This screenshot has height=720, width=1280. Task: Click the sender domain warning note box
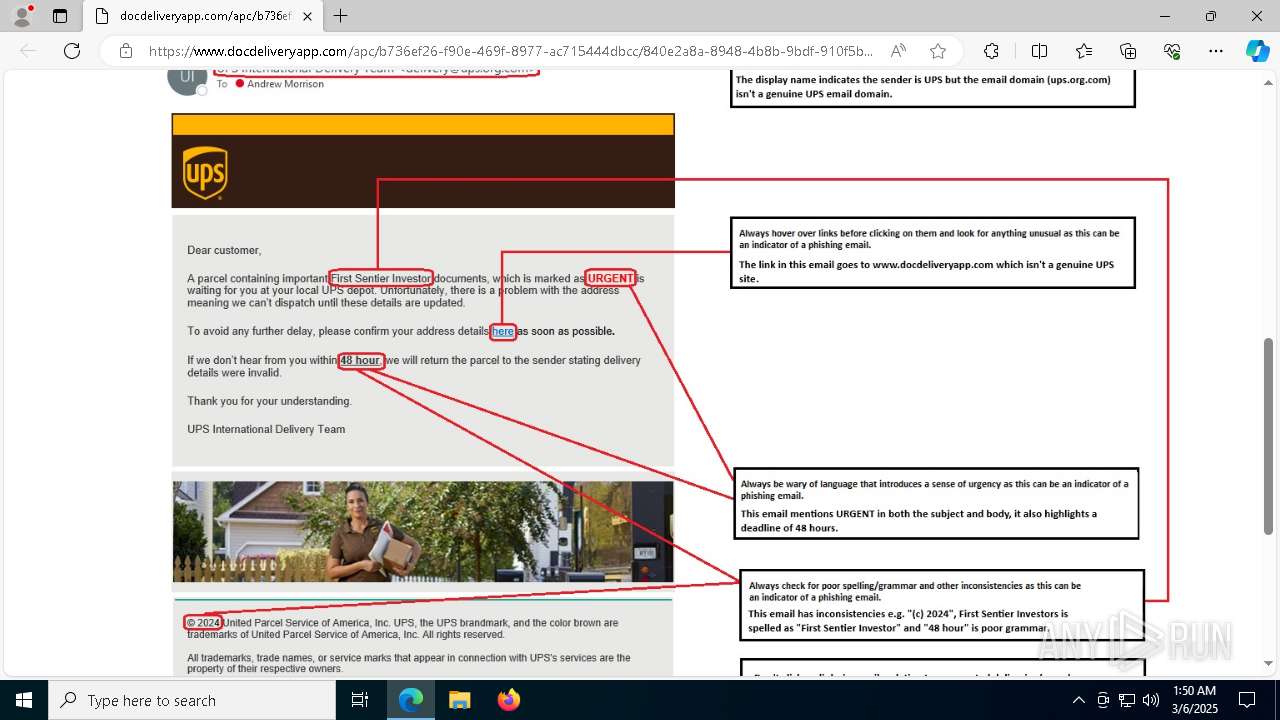tap(933, 87)
